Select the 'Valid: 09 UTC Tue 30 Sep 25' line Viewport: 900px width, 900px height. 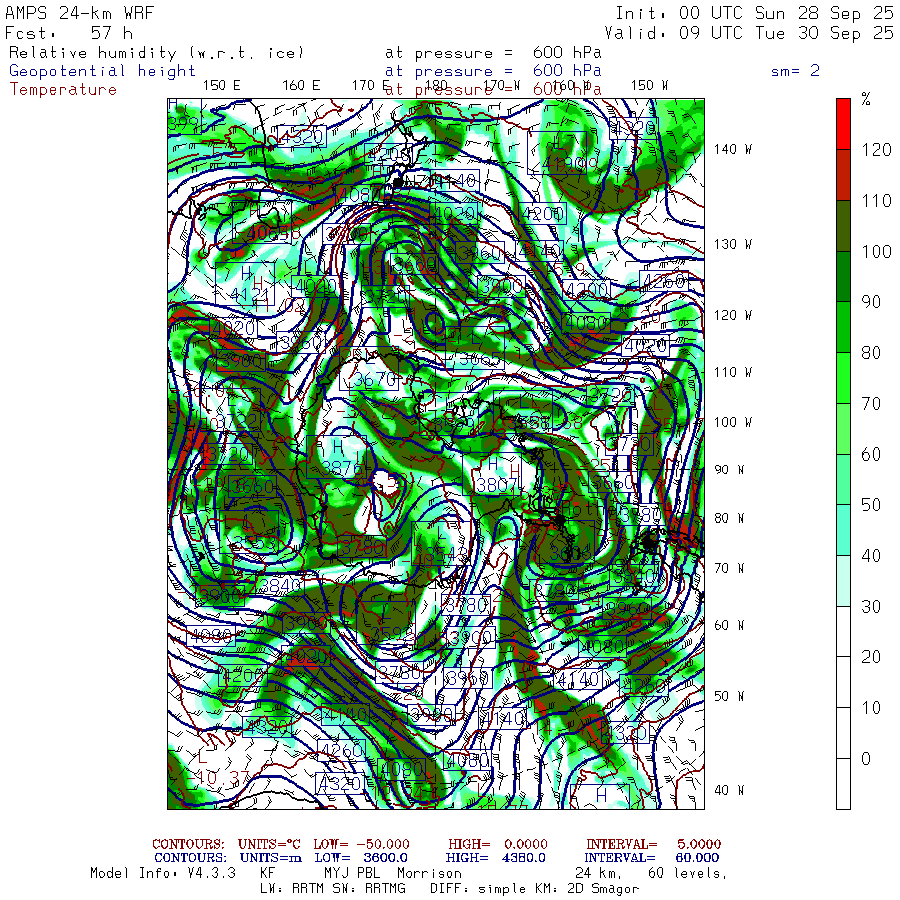click(749, 33)
